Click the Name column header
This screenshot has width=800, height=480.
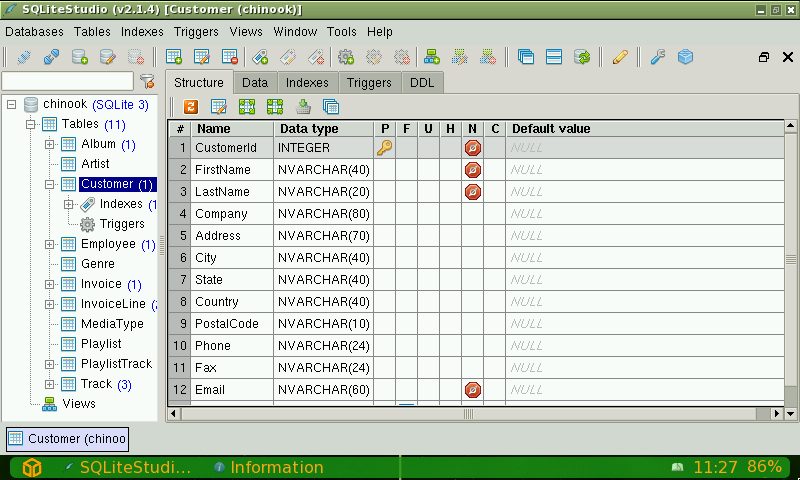coord(232,129)
